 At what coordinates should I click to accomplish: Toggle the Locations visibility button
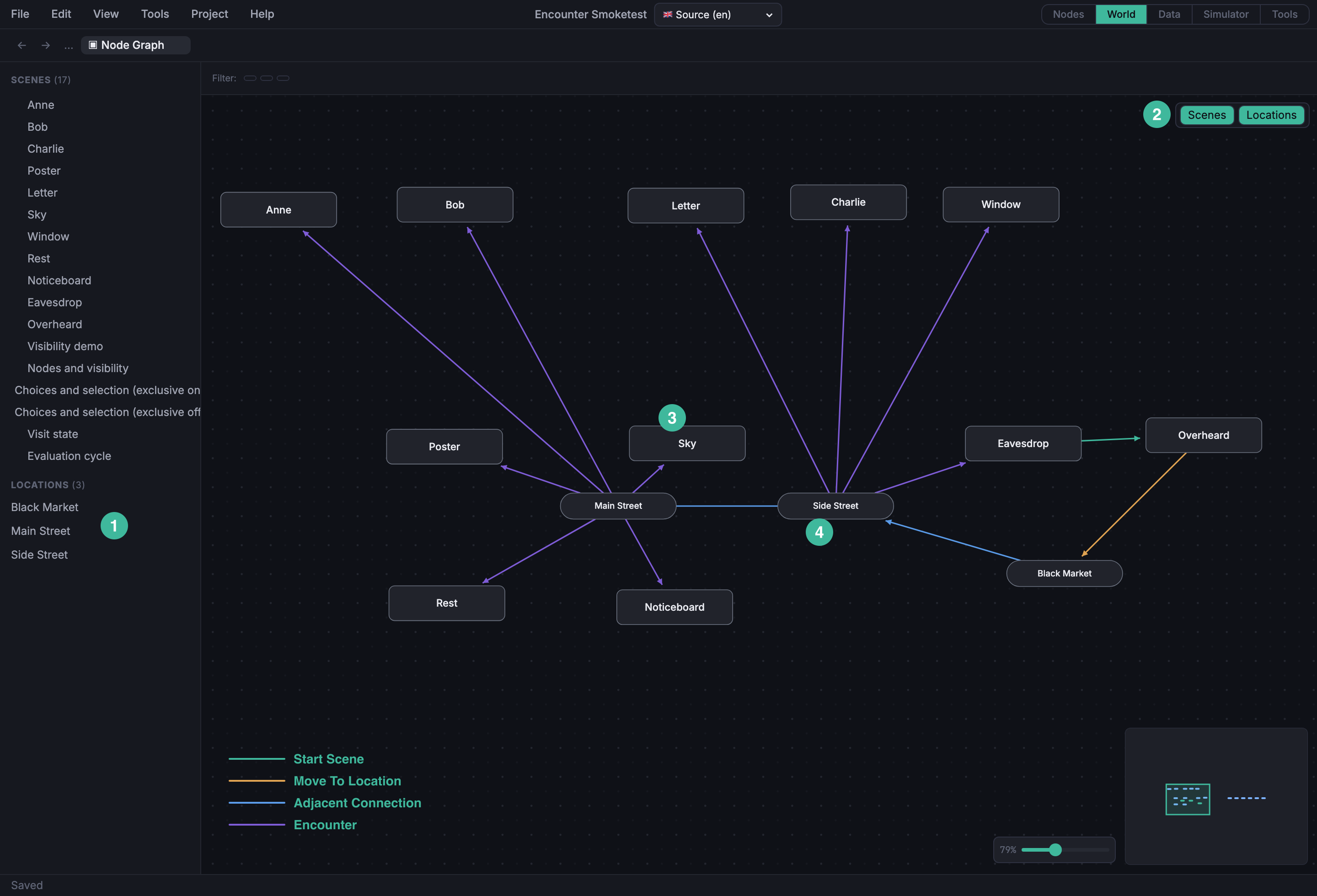pyautogui.click(x=1271, y=115)
